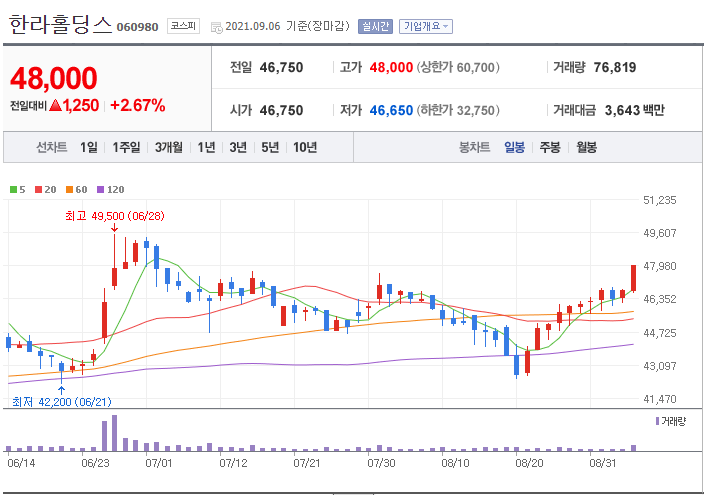This screenshot has height=495, width=704.
Task: Select the 5년 line chart tab
Action: pyautogui.click(x=270, y=147)
